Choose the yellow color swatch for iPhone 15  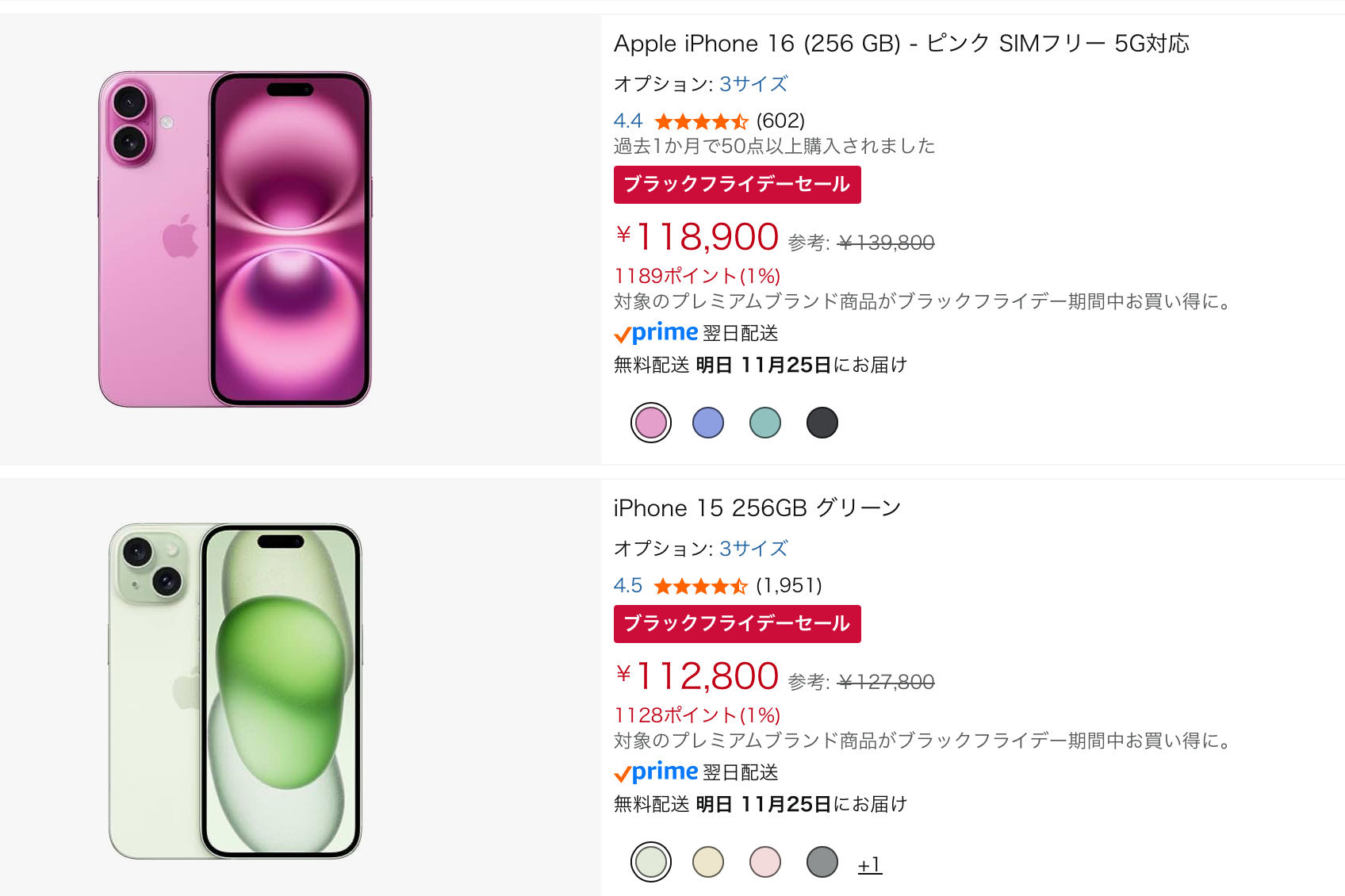point(708,862)
